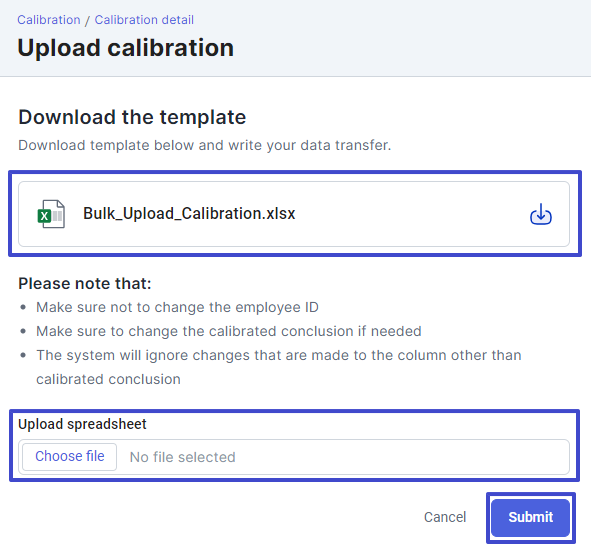Click the 'system will ignore changes' note
The image size is (591, 559).
(279, 367)
